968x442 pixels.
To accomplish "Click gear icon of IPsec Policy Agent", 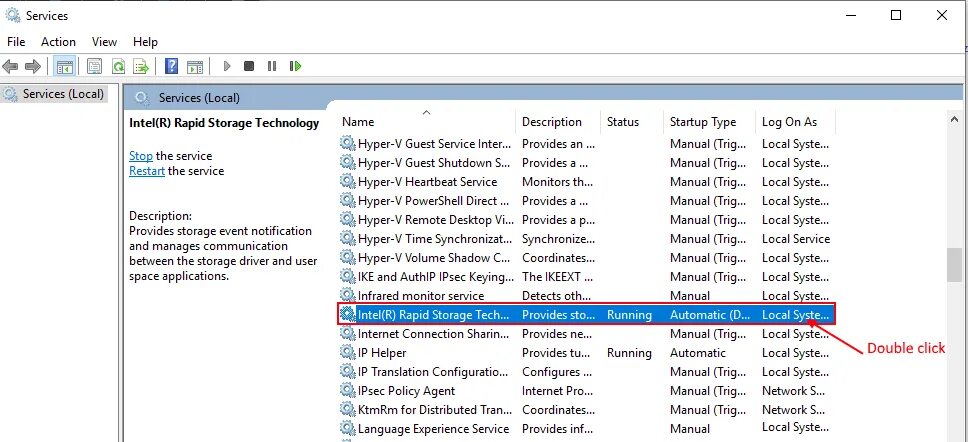I will click(x=348, y=391).
